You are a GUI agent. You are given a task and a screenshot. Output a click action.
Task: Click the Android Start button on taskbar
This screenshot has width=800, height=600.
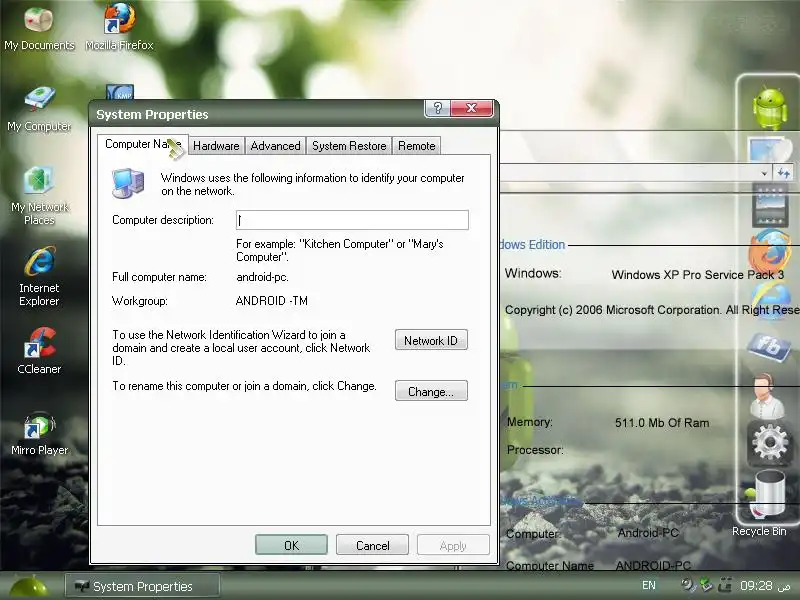(29, 586)
